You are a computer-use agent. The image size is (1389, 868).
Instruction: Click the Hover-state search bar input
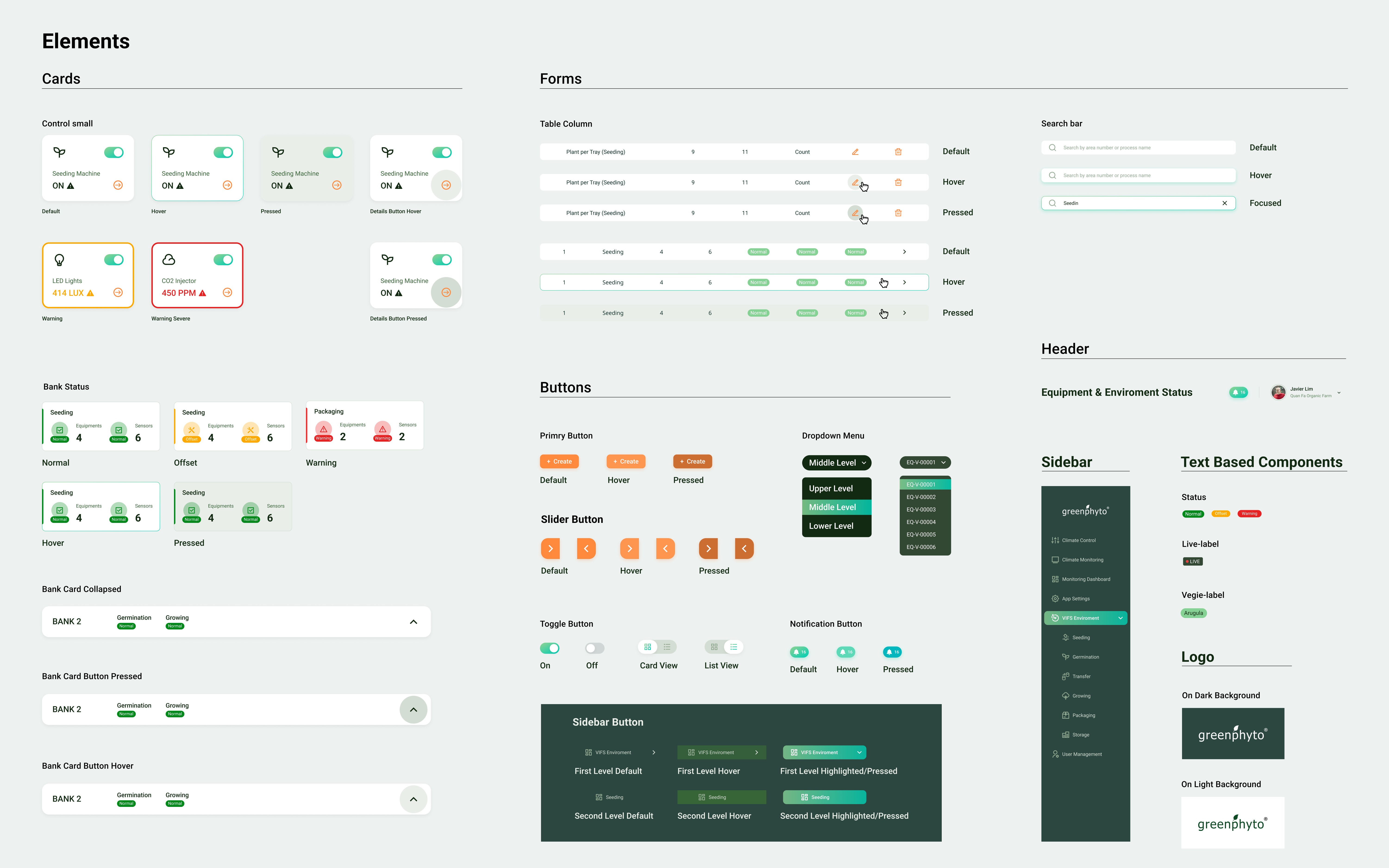[x=1139, y=176]
